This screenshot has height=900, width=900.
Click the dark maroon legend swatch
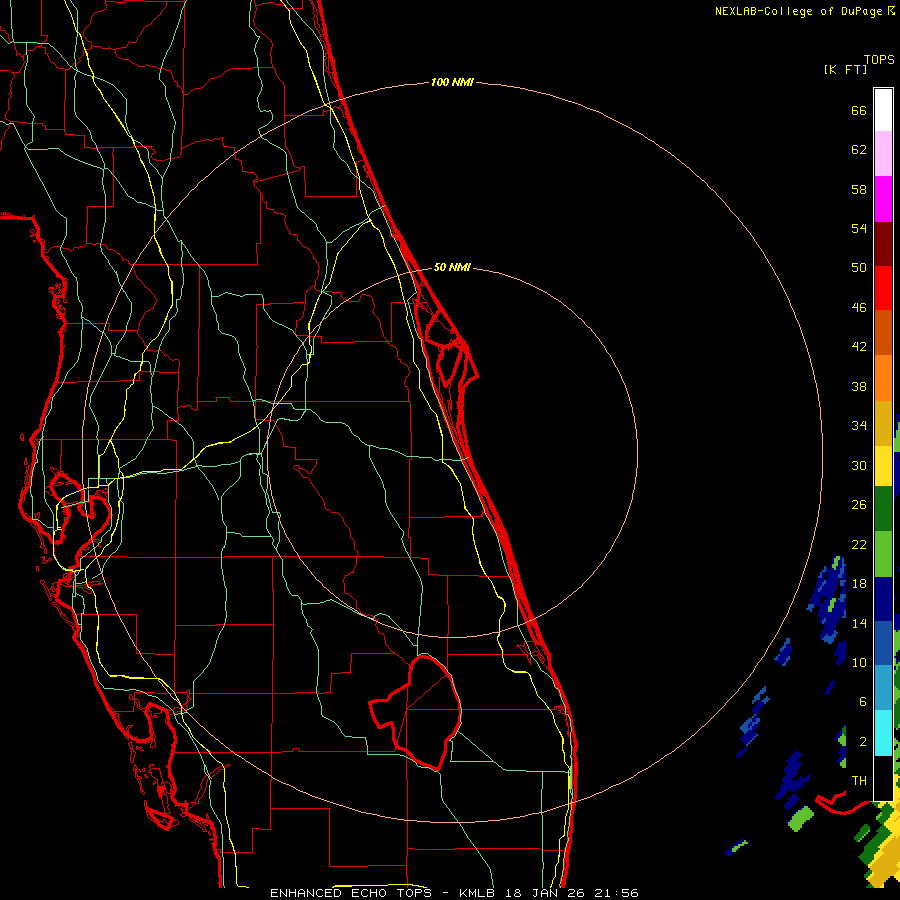tap(883, 243)
